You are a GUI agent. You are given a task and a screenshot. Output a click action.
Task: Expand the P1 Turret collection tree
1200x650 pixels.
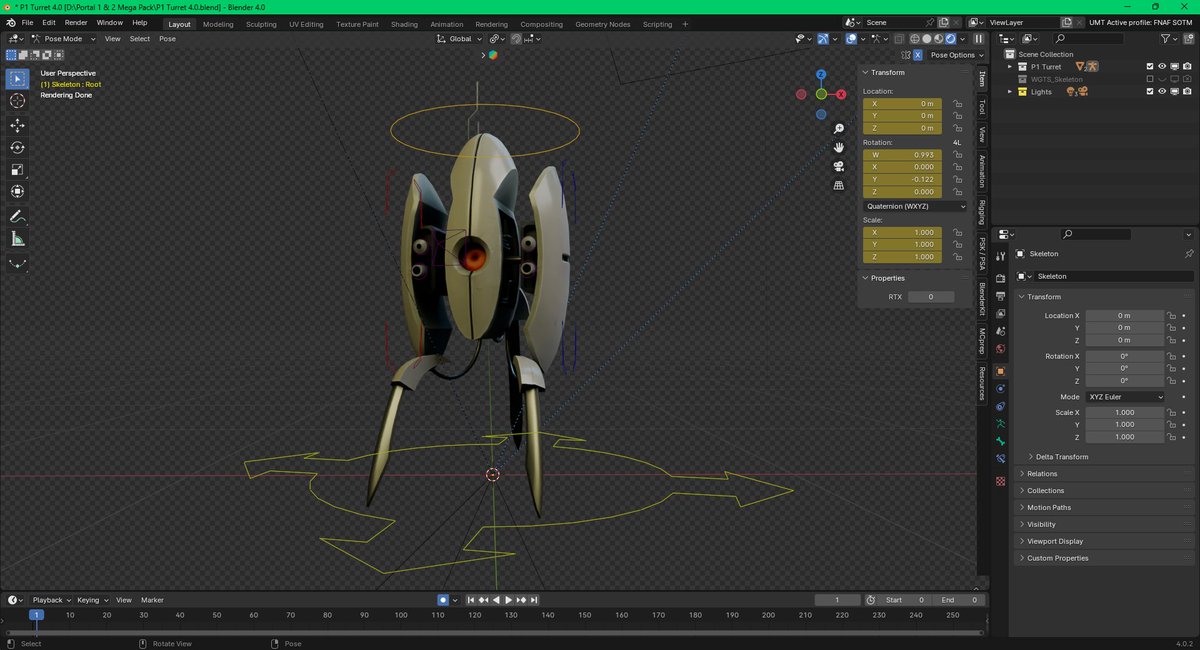coord(1010,67)
